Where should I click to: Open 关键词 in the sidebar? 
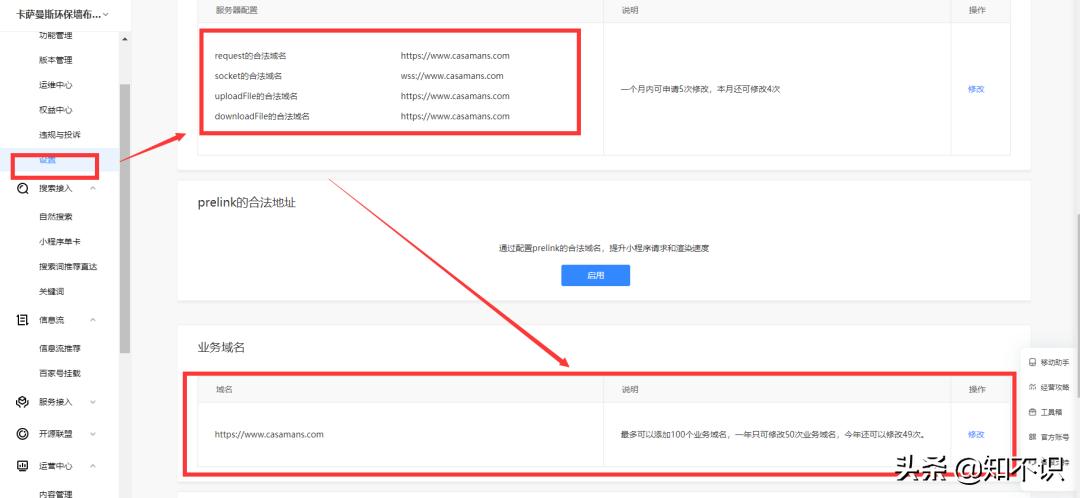[52, 291]
